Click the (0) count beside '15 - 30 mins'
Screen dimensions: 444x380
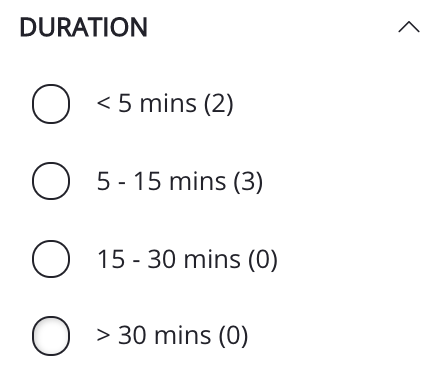263,259
